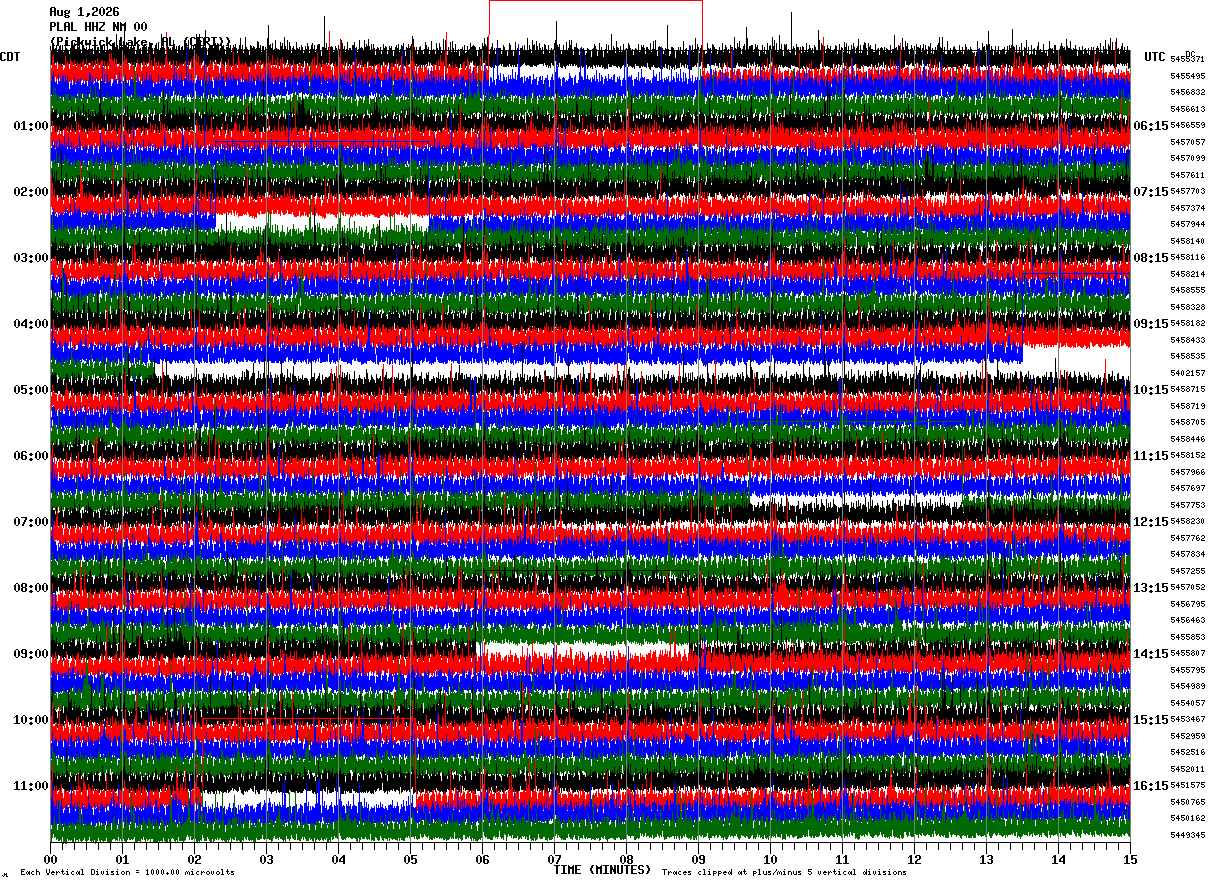The width and height of the screenshot is (1210, 886).
Task: Click the DC offset value 5455495
Action: click(1188, 76)
